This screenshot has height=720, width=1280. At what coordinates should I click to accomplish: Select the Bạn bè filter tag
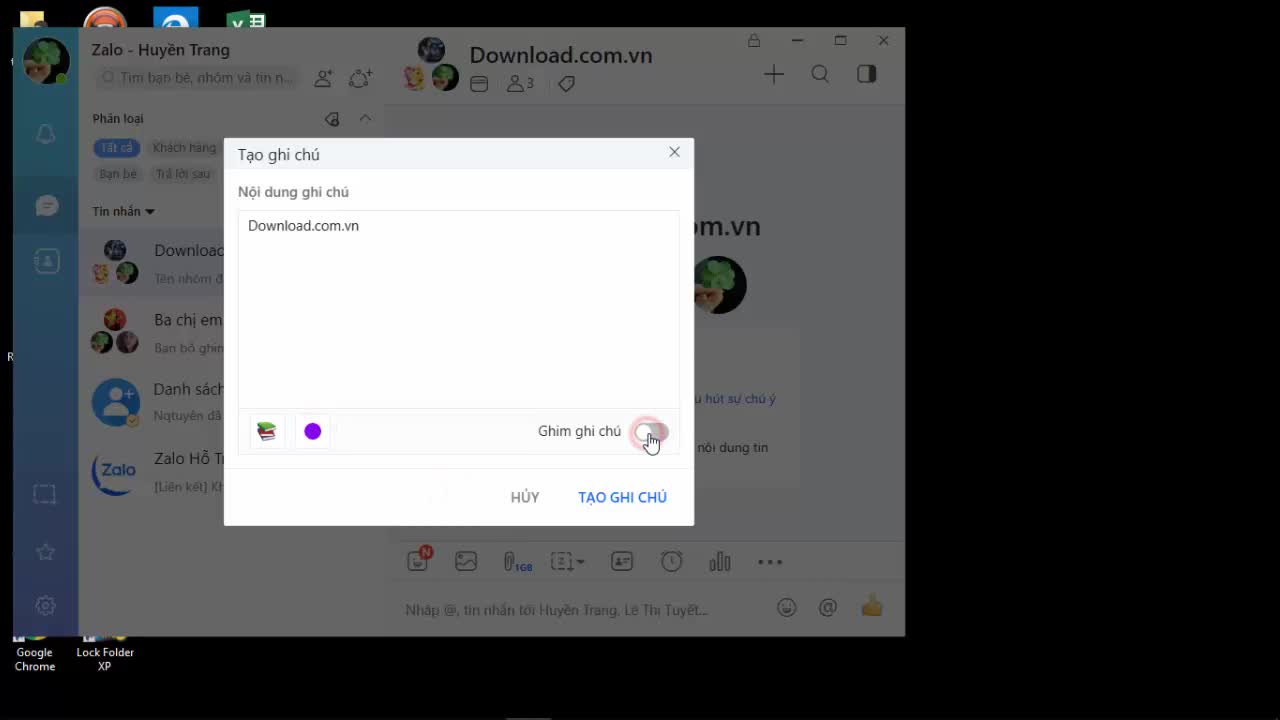118,174
